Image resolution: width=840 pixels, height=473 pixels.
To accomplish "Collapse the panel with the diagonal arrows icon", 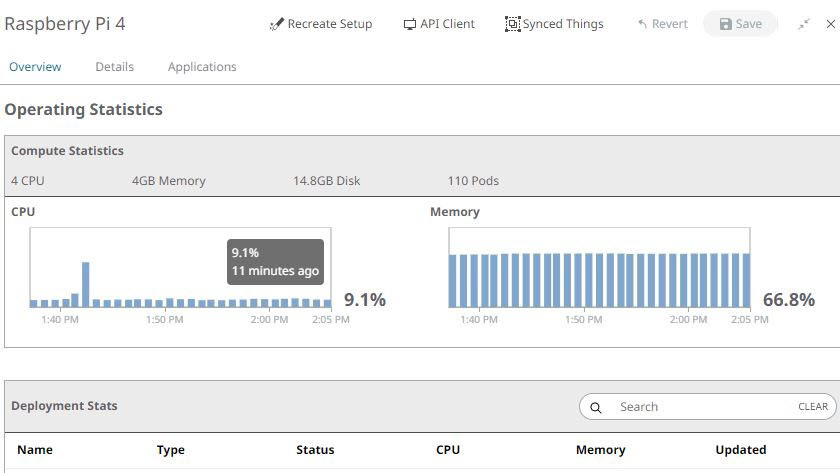I will [804, 24].
